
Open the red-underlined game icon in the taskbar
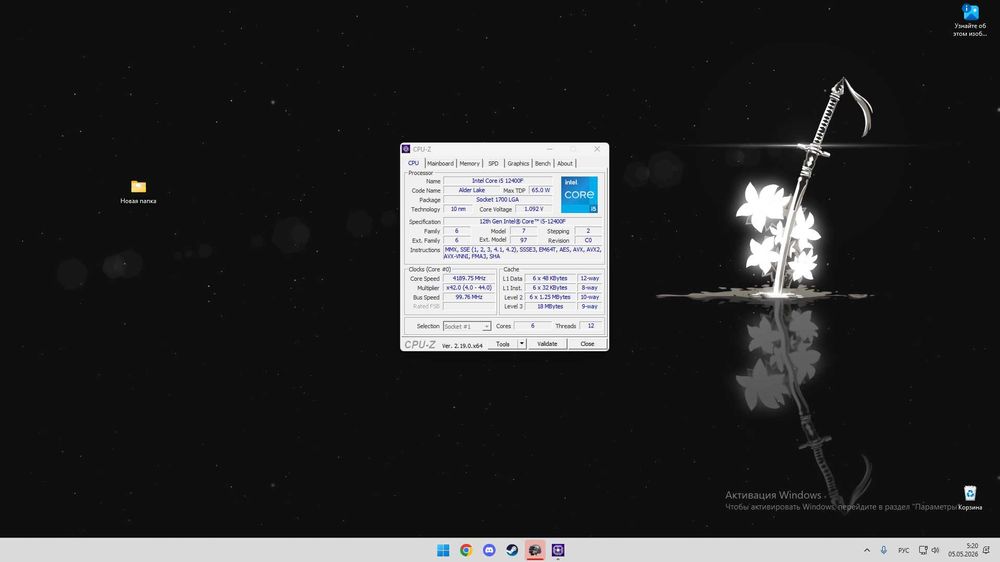point(535,550)
